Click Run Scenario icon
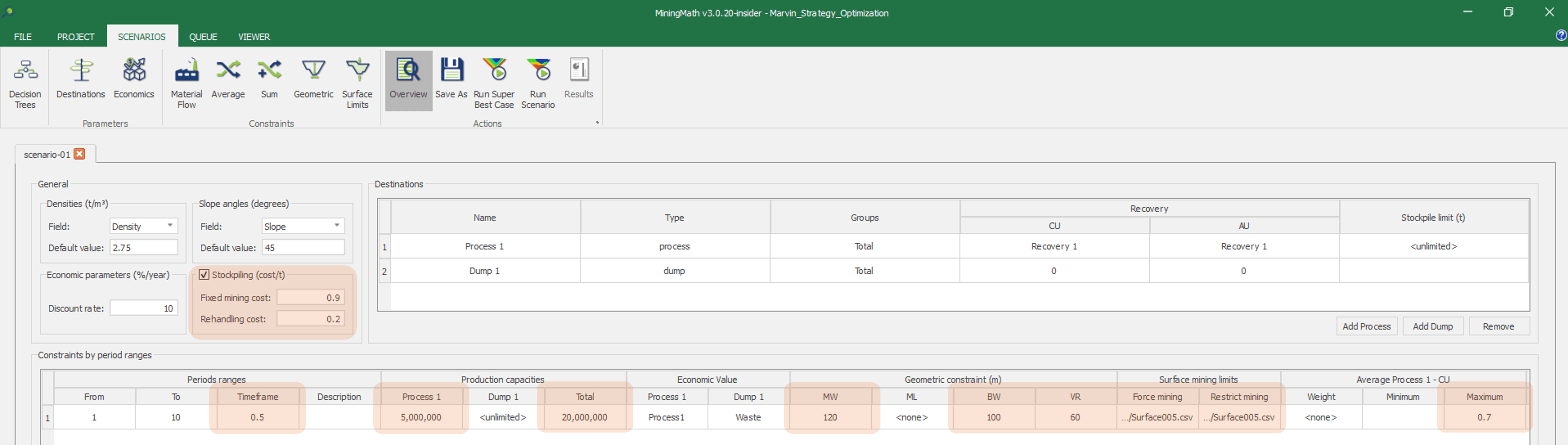This screenshot has width=1568, height=445. (538, 82)
